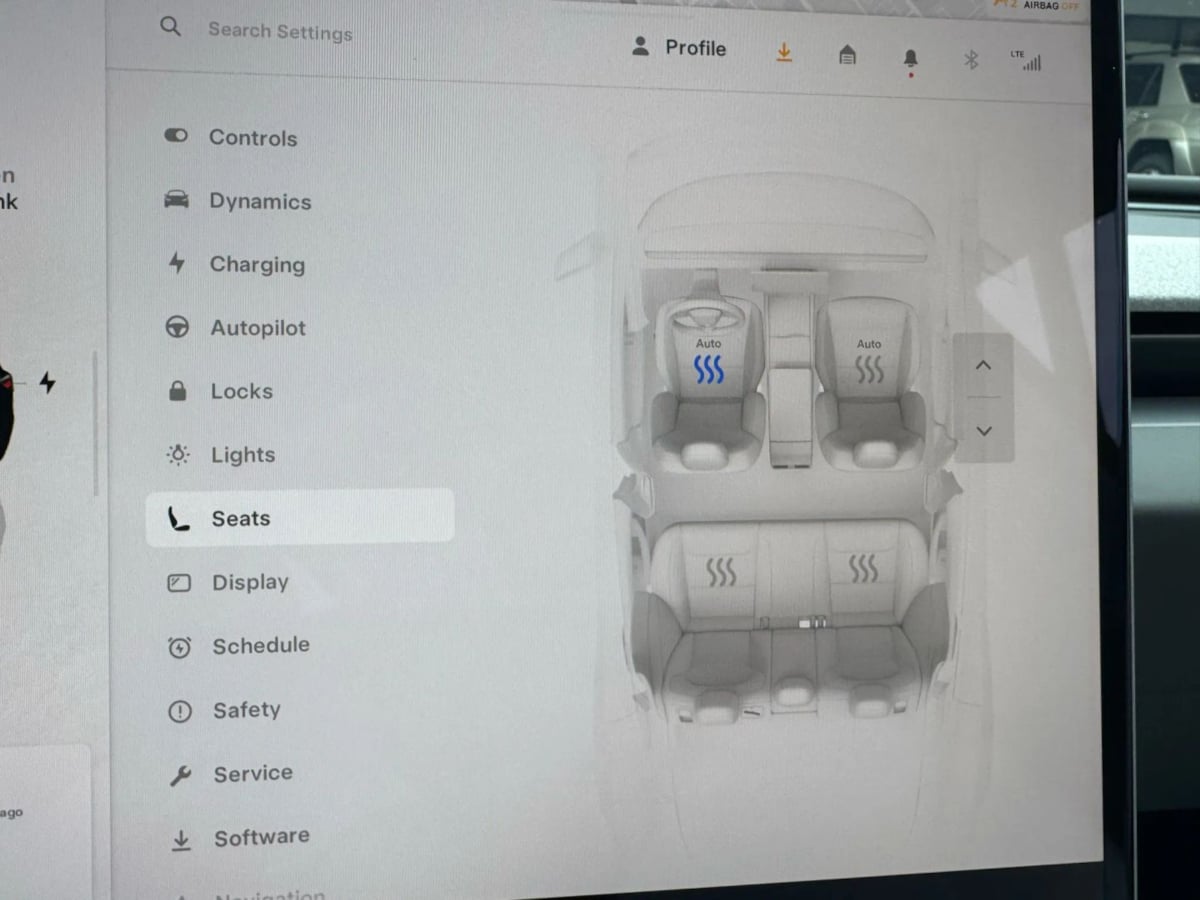Image resolution: width=1200 pixels, height=900 pixels.
Task: Toggle the front passenger seat heater
Action: pos(869,369)
